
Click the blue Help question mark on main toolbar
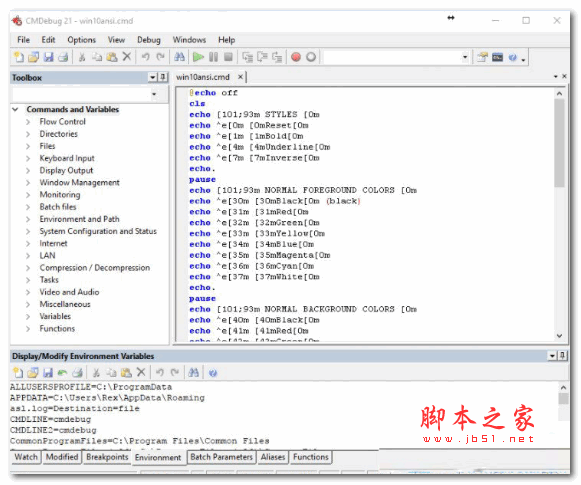pos(512,57)
